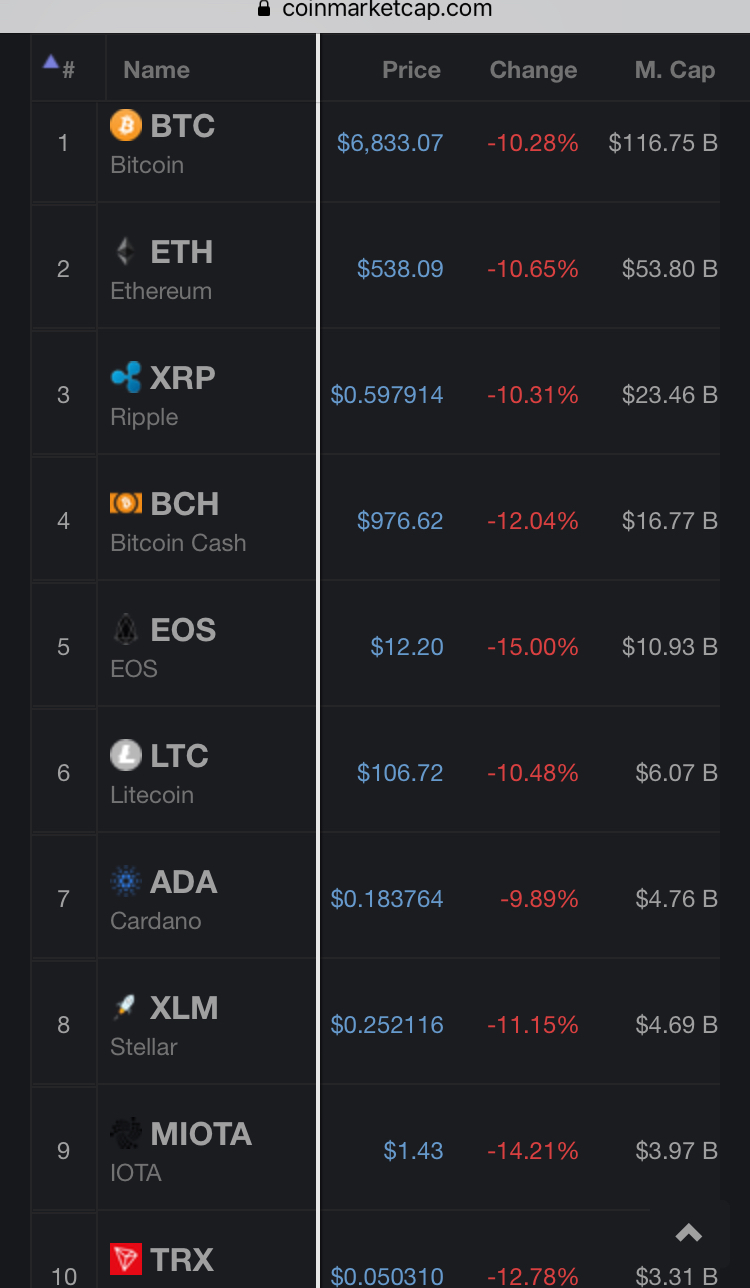The image size is (750, 1288).
Task: Click the Ethereum diamond logo icon
Action: pos(125,251)
